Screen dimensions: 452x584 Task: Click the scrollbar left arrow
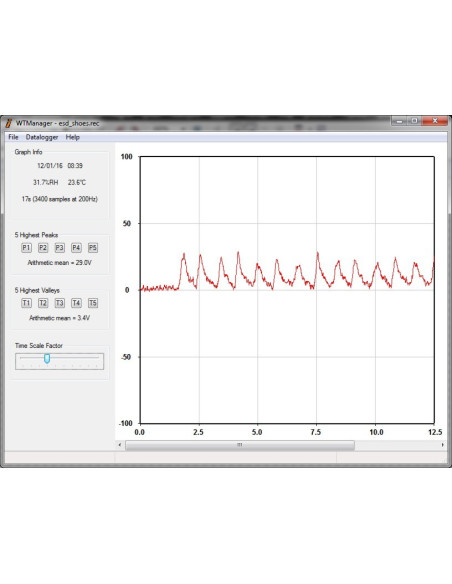pos(120,445)
